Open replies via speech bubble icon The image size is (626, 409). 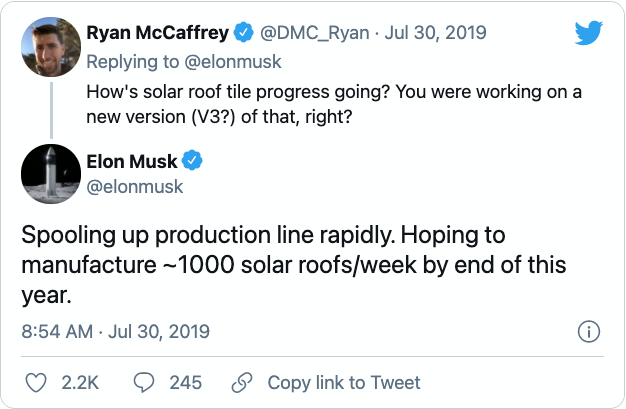pyautogui.click(x=145, y=382)
